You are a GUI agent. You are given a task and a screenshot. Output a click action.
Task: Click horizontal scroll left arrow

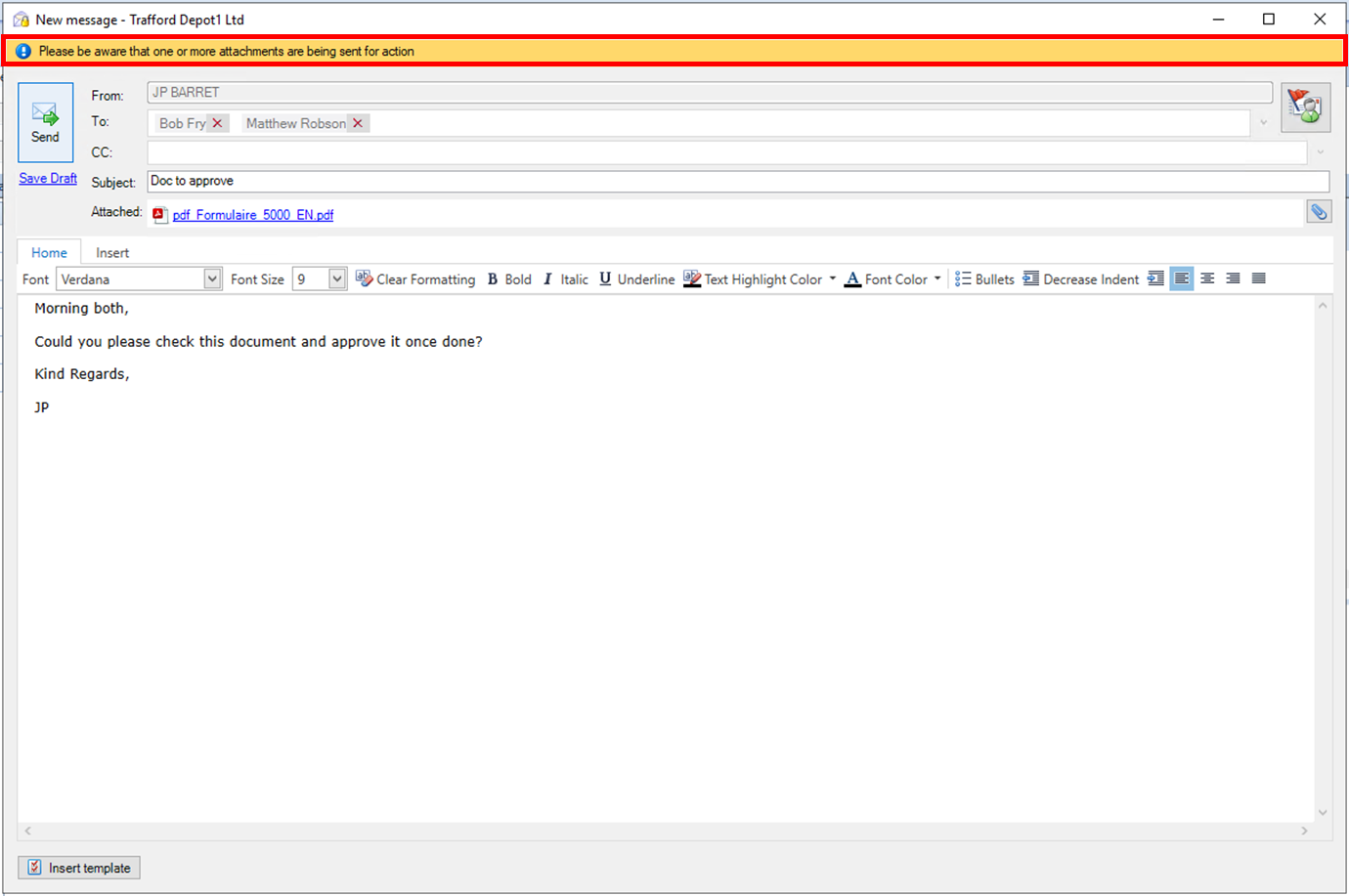point(27,831)
